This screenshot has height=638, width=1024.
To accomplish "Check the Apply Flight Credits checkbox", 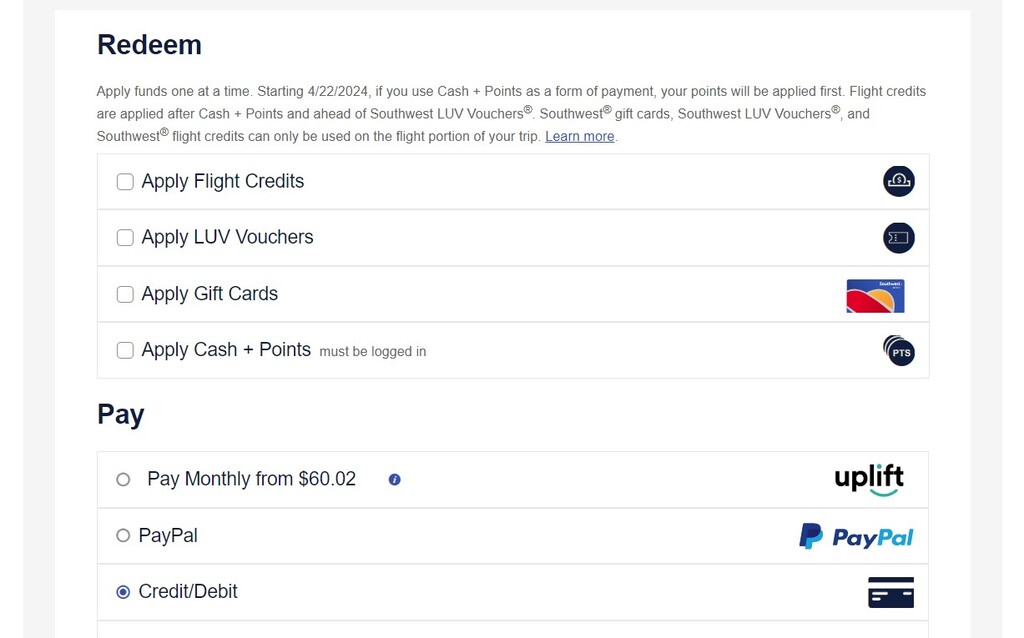I will (x=125, y=182).
